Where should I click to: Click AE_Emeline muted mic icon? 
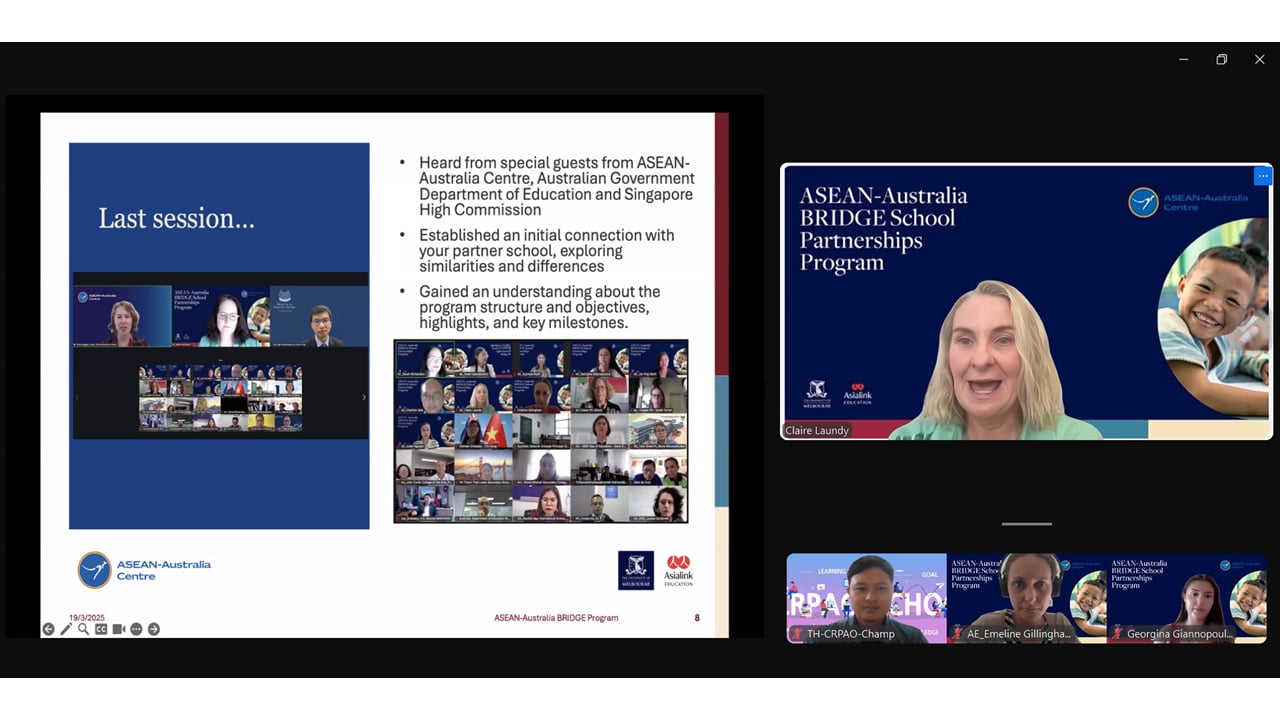click(957, 633)
